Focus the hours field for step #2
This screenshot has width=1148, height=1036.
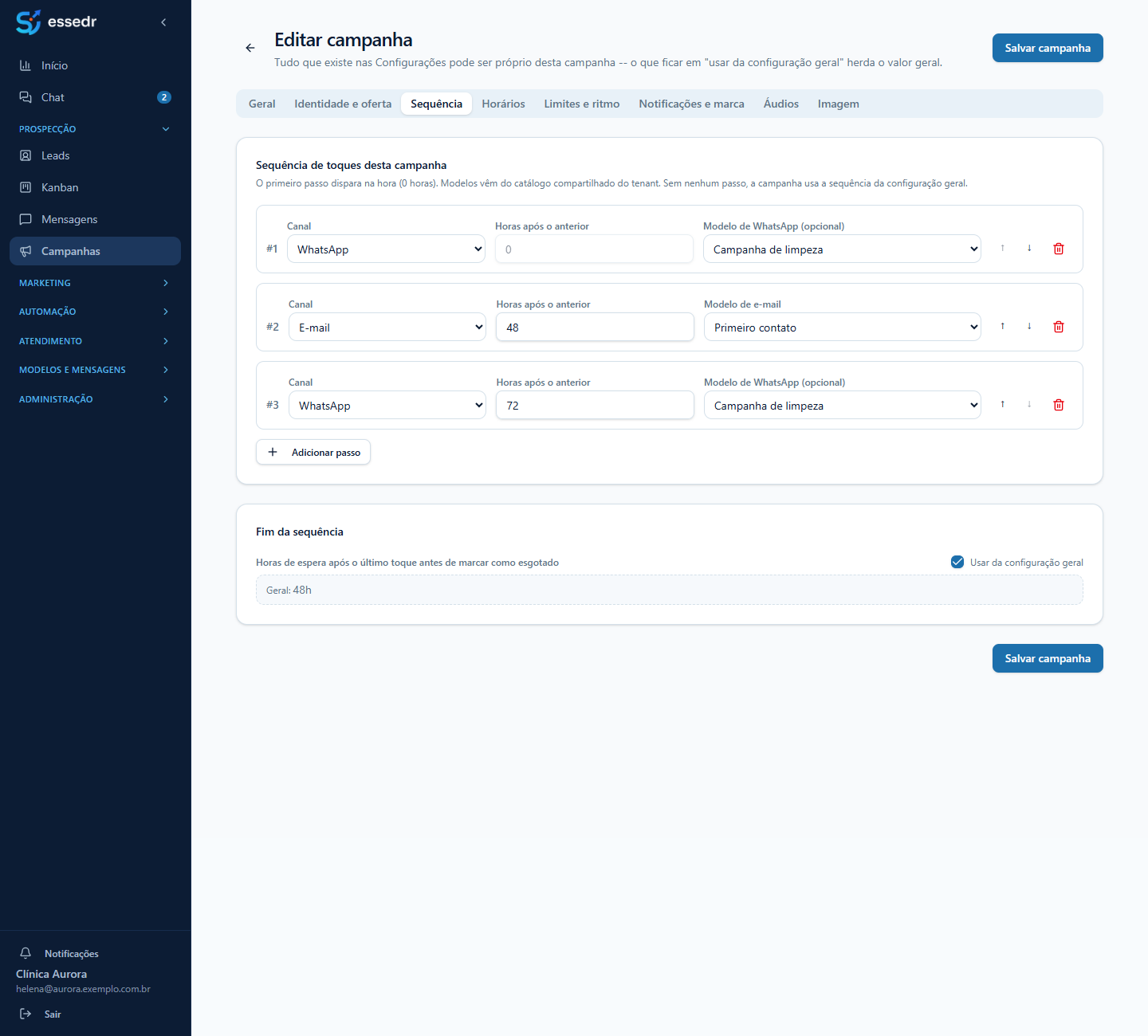pos(595,327)
